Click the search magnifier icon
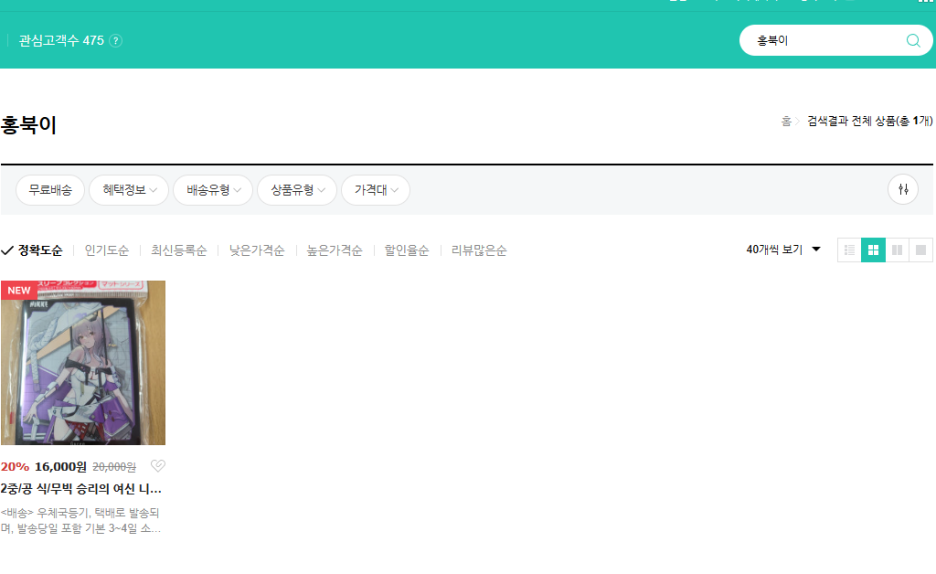The height and width of the screenshot is (574, 936). 913,41
